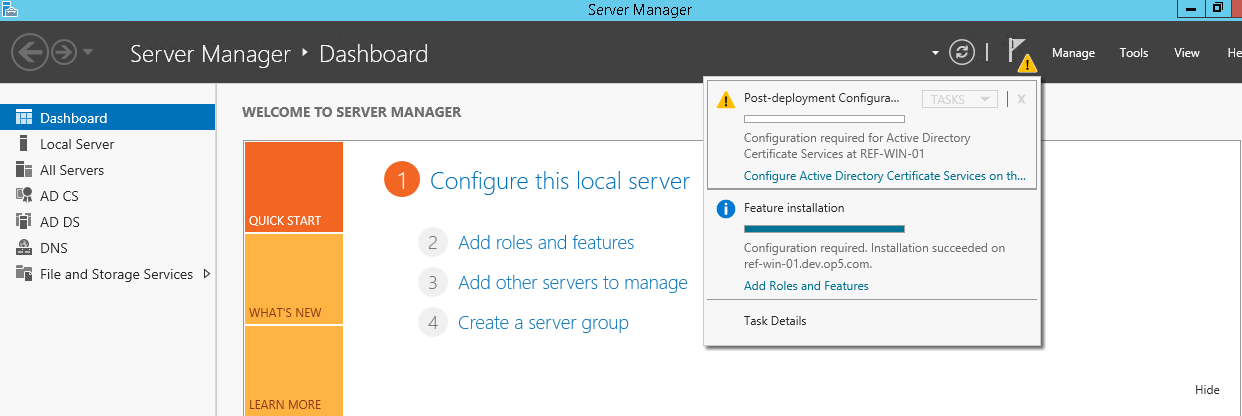Dismiss the Post-deployment Configuration notification
This screenshot has width=1242, height=416.
(x=1021, y=99)
